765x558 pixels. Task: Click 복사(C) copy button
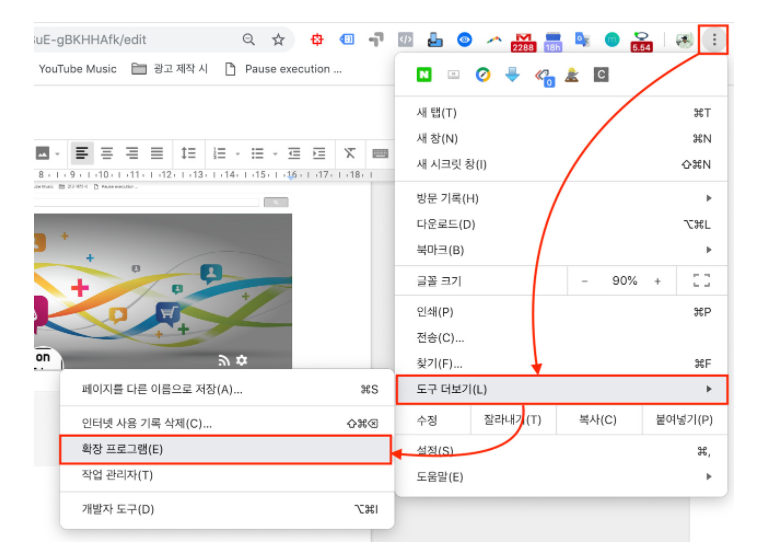(x=598, y=420)
